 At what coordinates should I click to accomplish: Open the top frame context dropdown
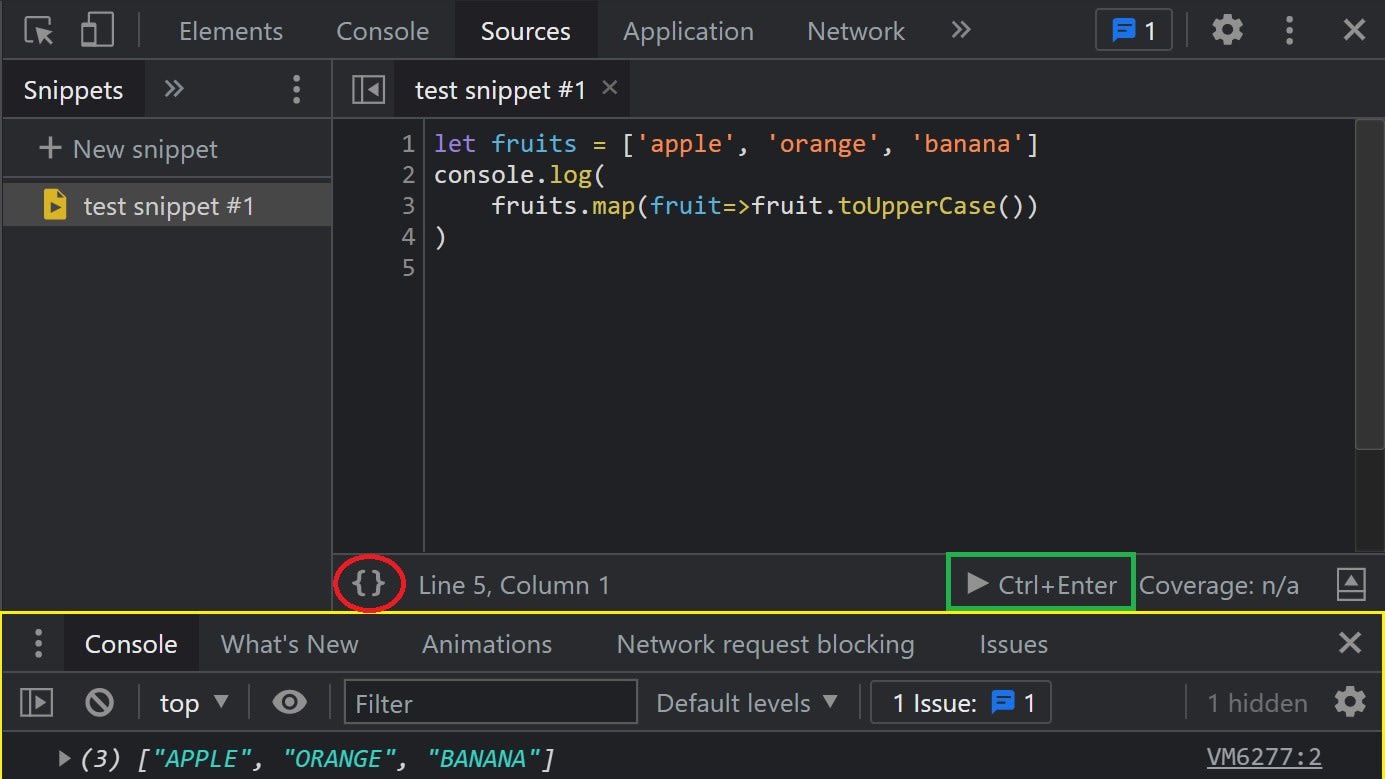192,702
